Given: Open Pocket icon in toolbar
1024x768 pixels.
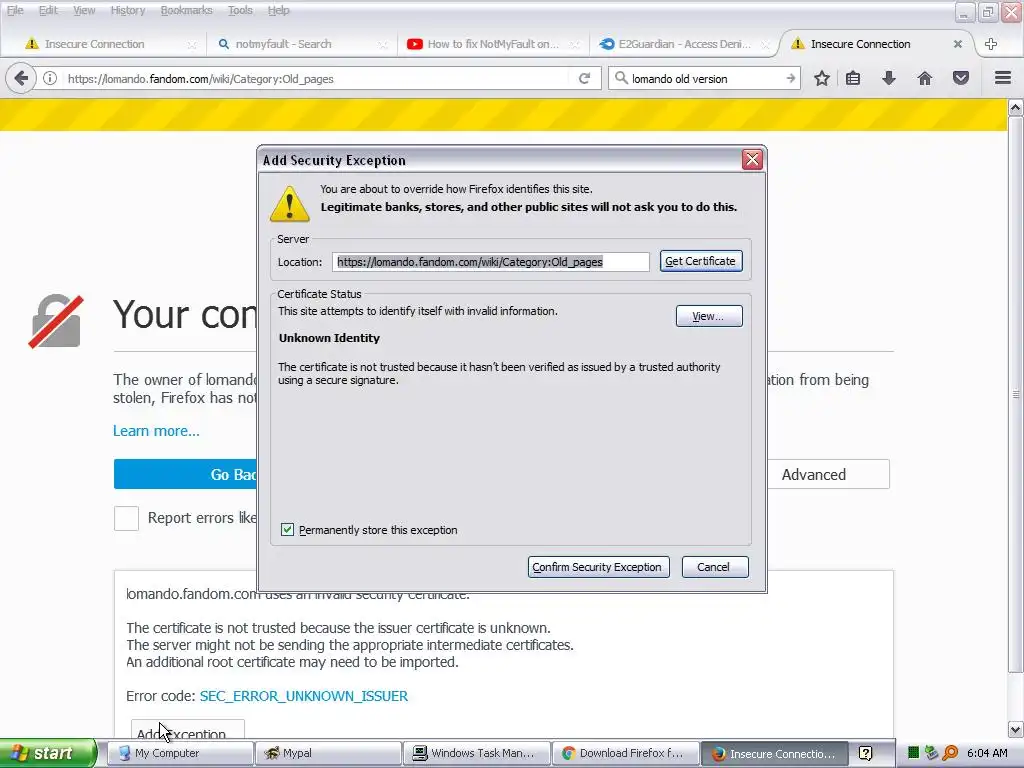Looking at the screenshot, I should (x=961, y=78).
